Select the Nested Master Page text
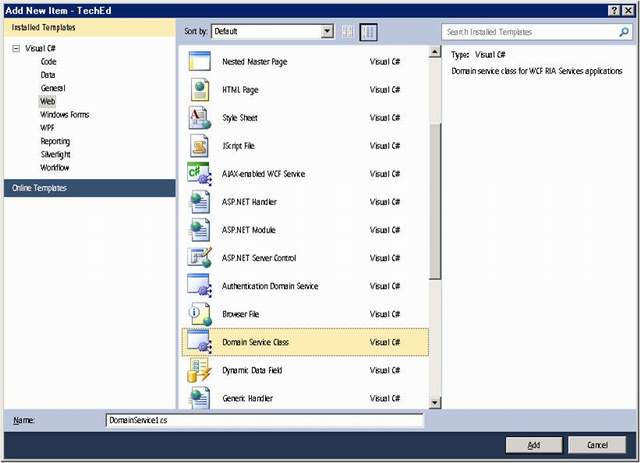 (x=255, y=62)
